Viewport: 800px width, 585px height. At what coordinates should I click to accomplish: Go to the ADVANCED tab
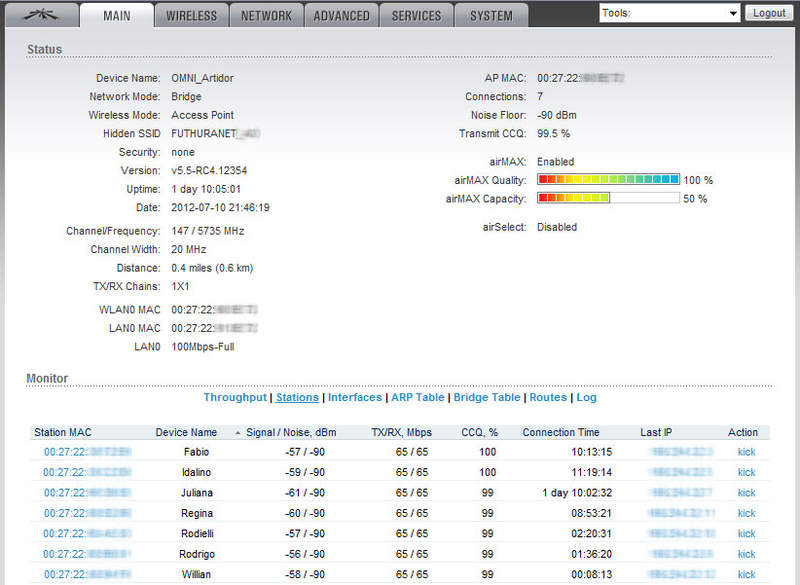[341, 16]
